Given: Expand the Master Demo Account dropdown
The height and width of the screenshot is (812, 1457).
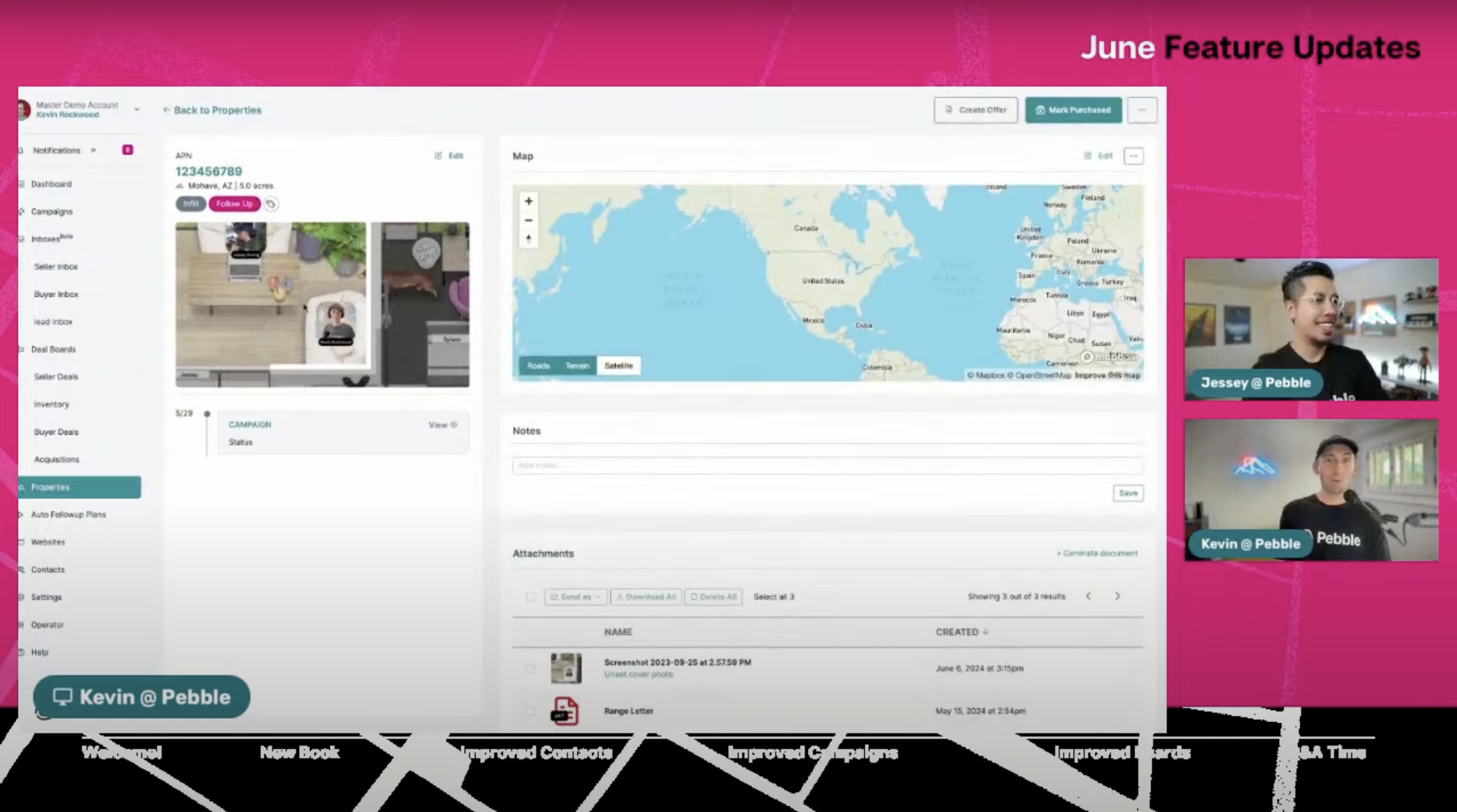Looking at the screenshot, I should coord(136,109).
